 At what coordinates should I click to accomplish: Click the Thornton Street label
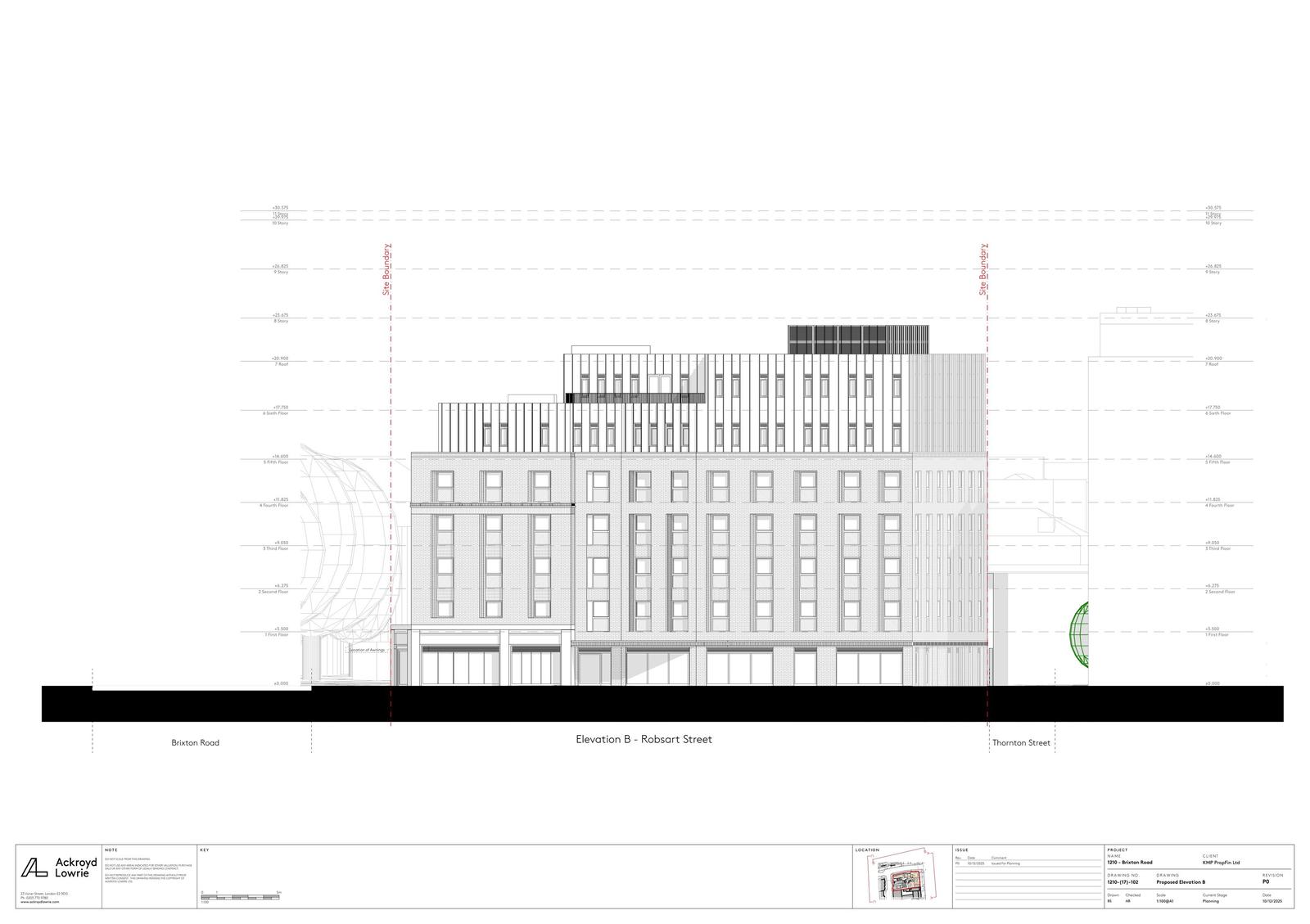click(x=1020, y=743)
